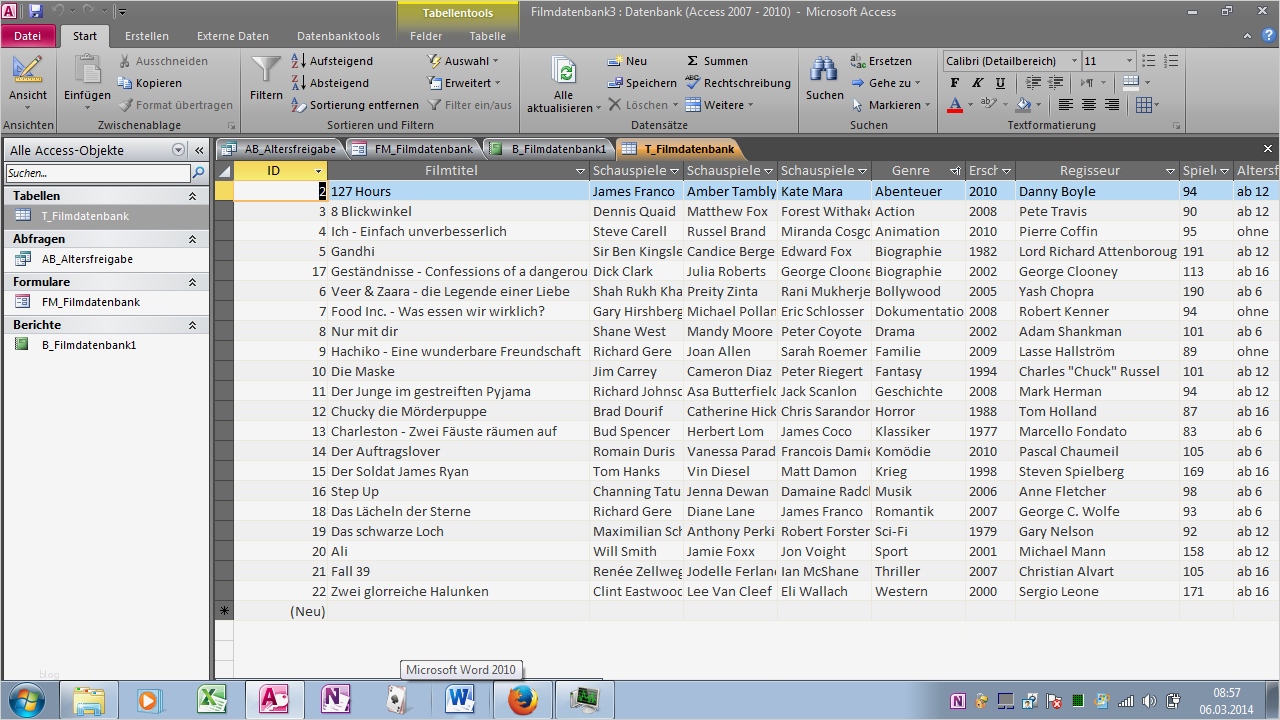1280x720 pixels.
Task: Click the Summen sigma icon
Action: point(693,61)
